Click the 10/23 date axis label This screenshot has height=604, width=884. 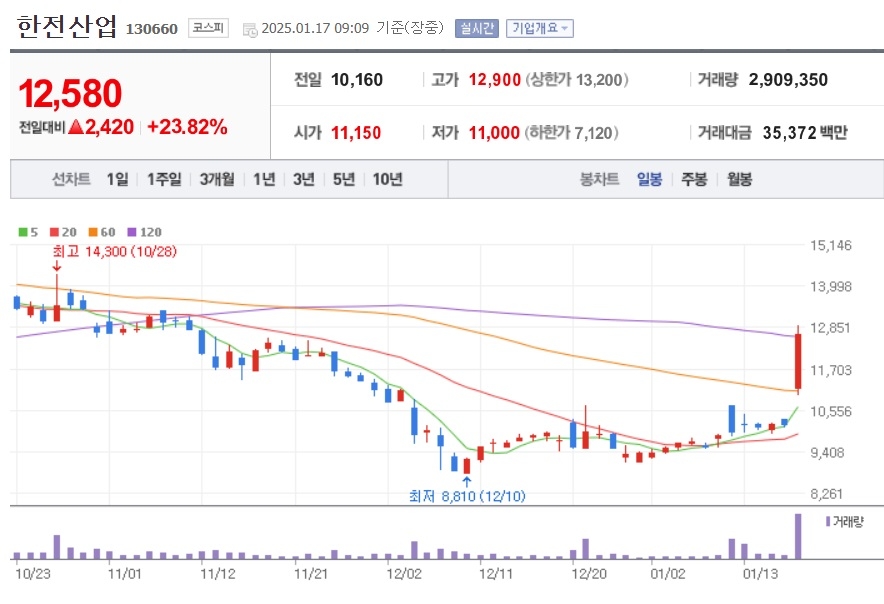click(x=33, y=574)
